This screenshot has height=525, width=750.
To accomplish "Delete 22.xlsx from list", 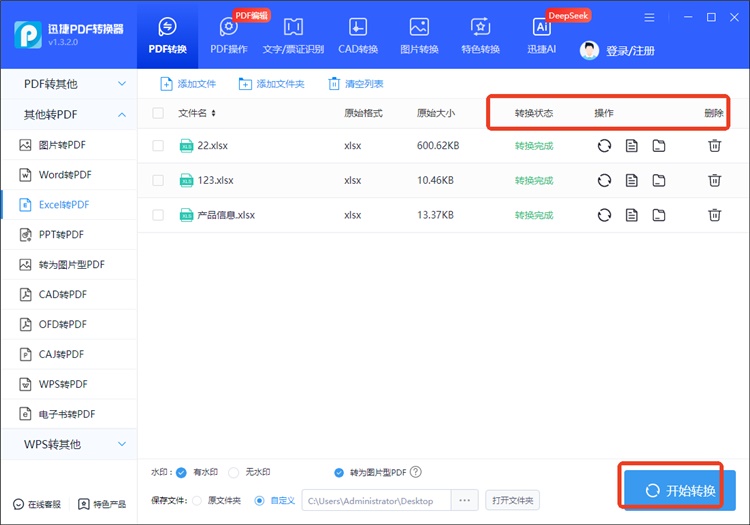I will coord(715,146).
